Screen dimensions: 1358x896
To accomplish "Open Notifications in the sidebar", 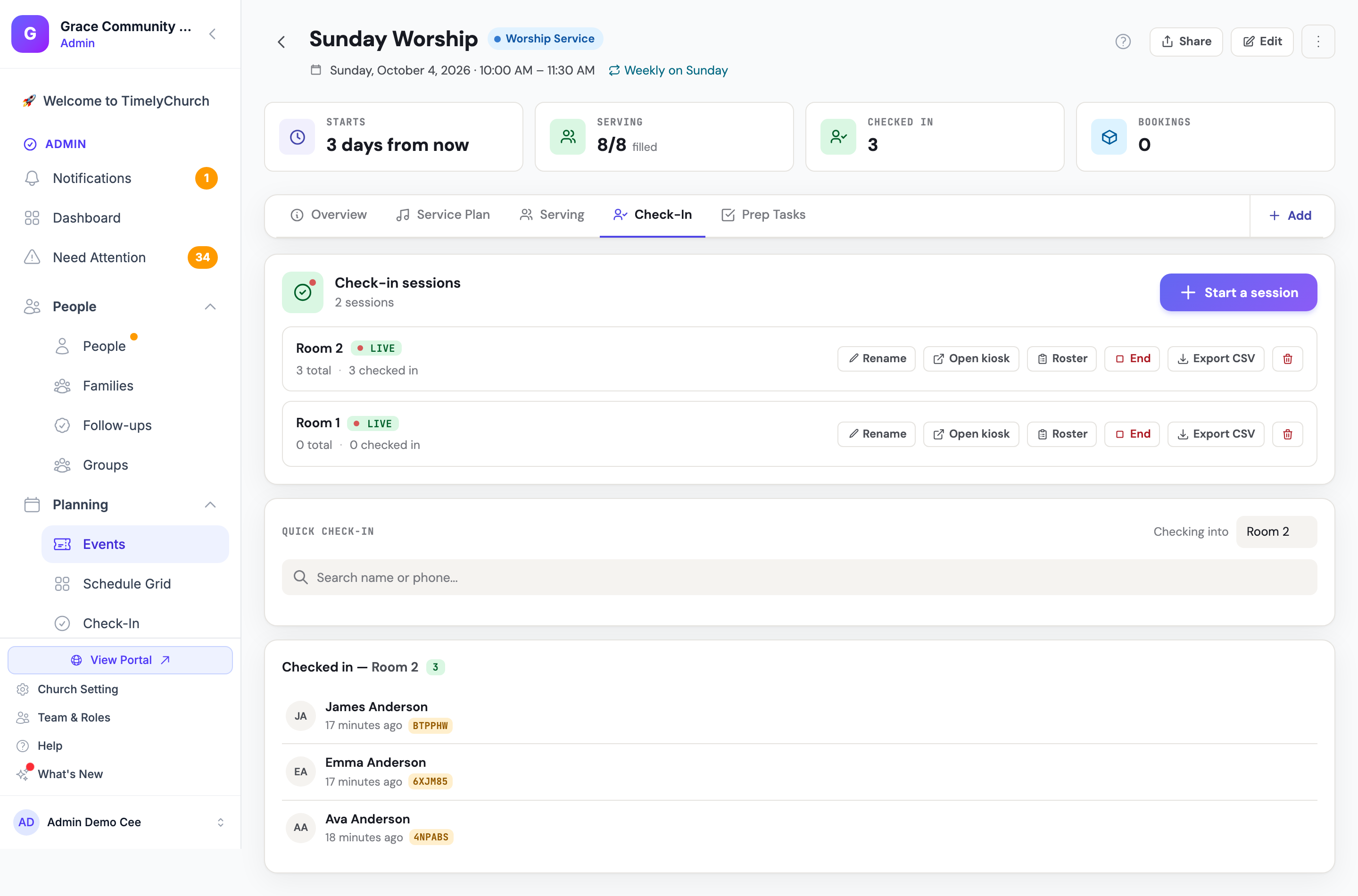I will [x=121, y=178].
